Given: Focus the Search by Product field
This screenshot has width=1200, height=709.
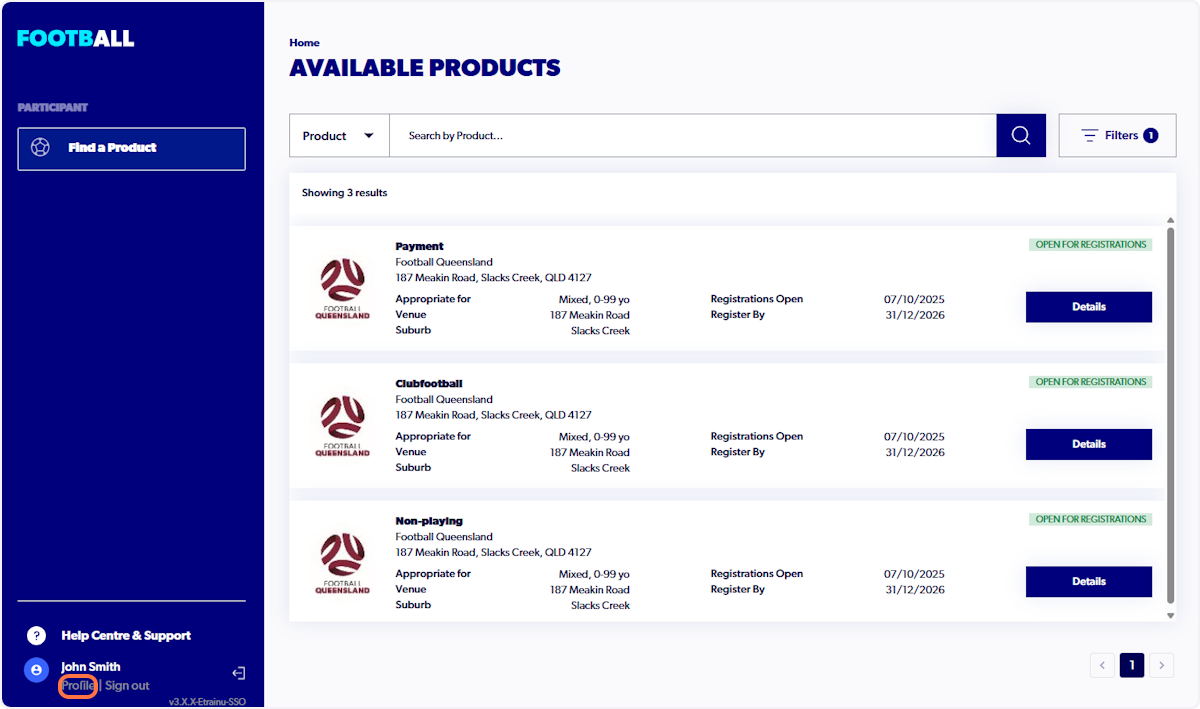Looking at the screenshot, I should pyautogui.click(x=692, y=135).
